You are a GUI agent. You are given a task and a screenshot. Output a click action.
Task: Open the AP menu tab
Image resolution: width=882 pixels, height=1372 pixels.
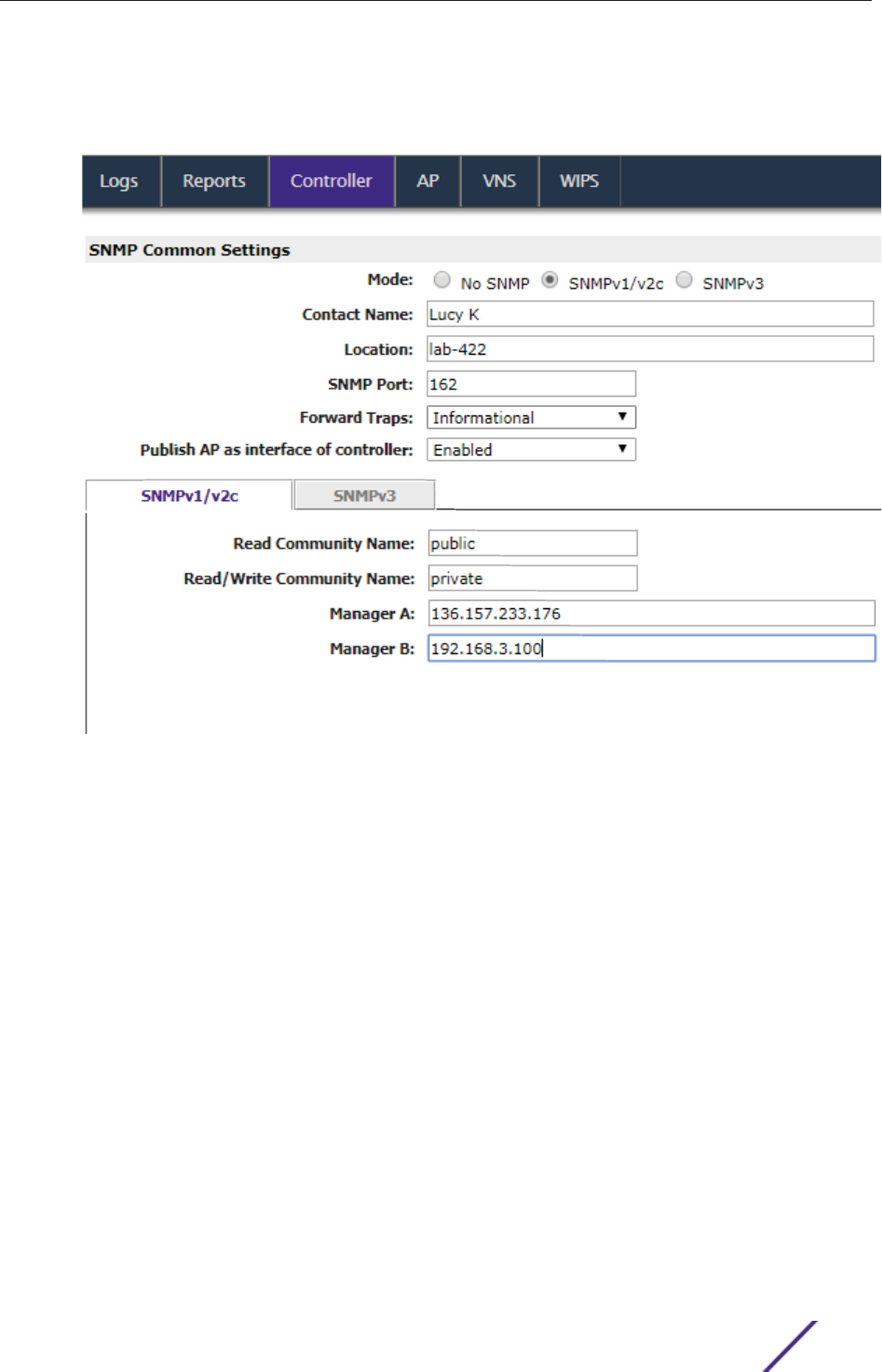click(x=427, y=182)
